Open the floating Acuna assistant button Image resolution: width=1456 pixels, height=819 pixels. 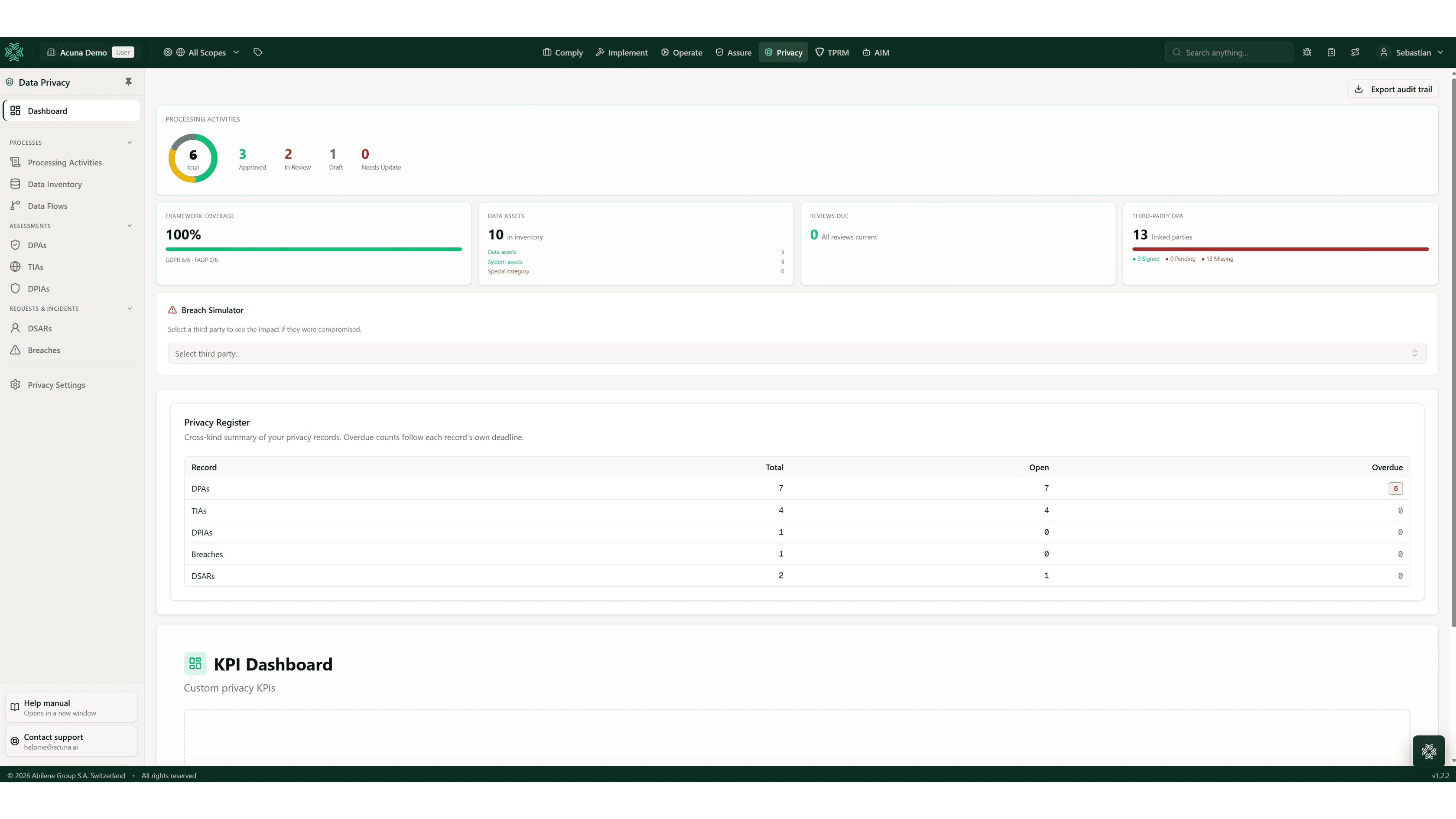1428,751
